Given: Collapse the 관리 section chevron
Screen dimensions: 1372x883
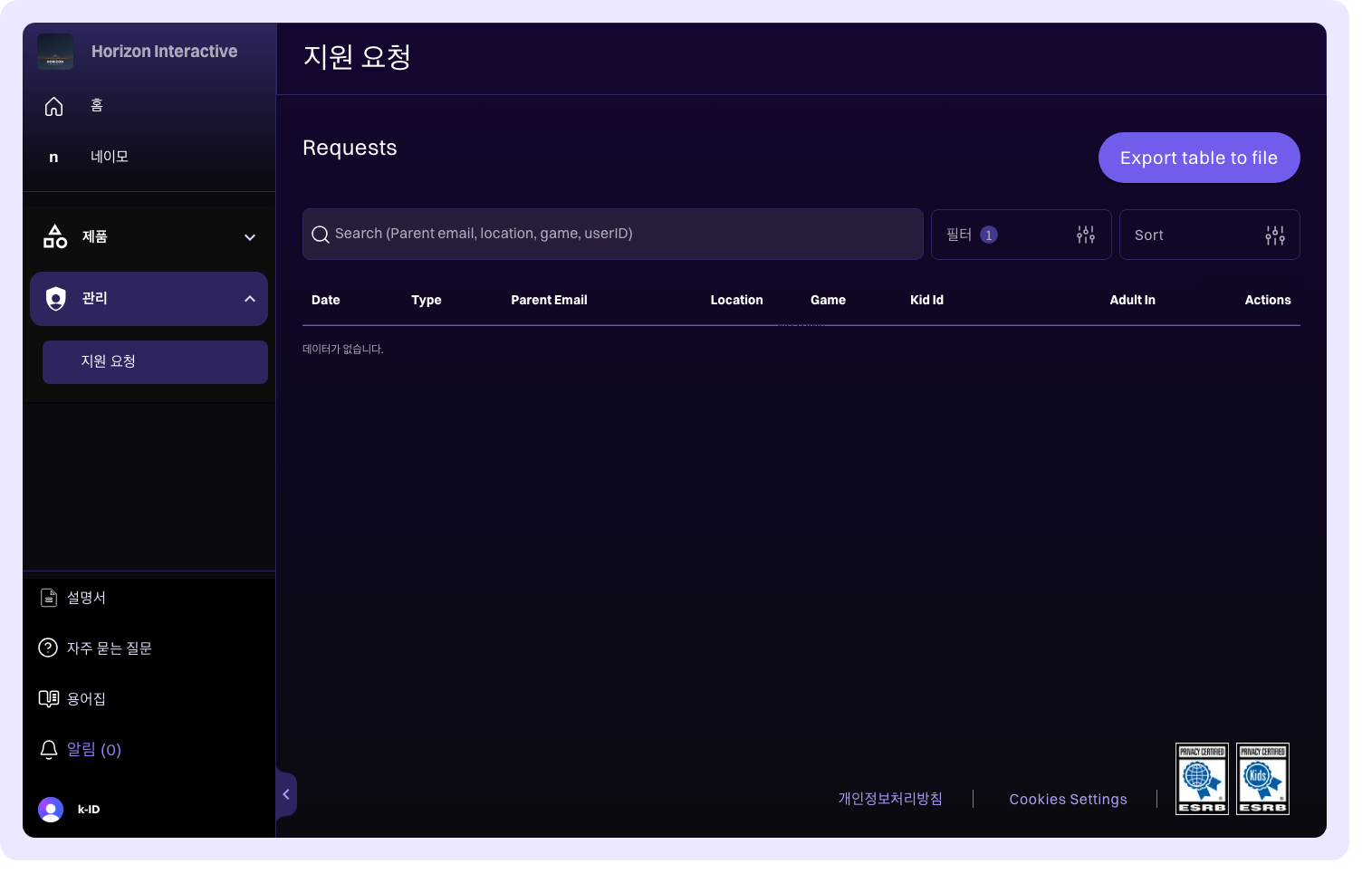Looking at the screenshot, I should 250,299.
